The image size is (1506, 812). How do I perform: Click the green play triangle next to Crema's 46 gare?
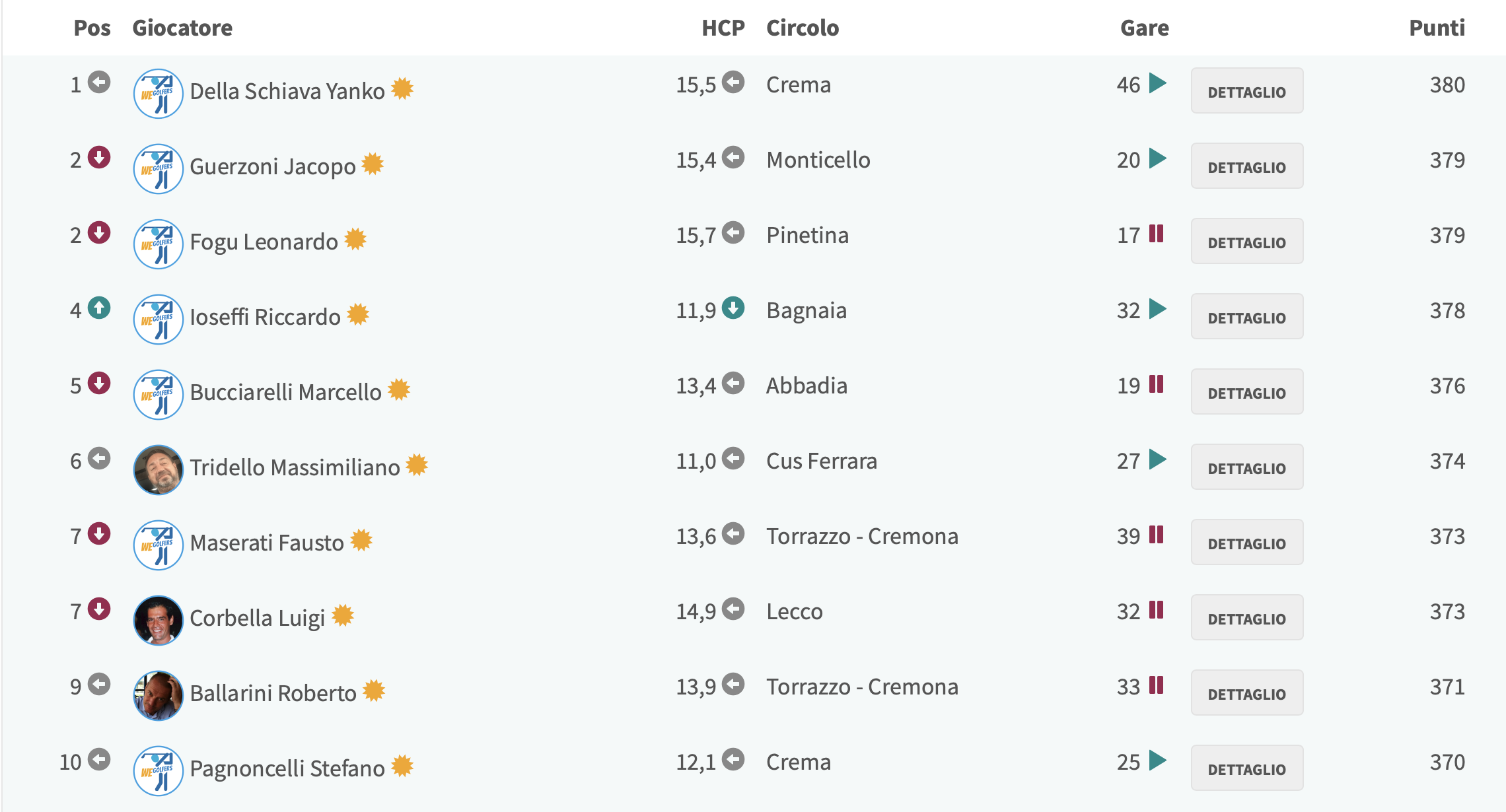tap(1158, 83)
